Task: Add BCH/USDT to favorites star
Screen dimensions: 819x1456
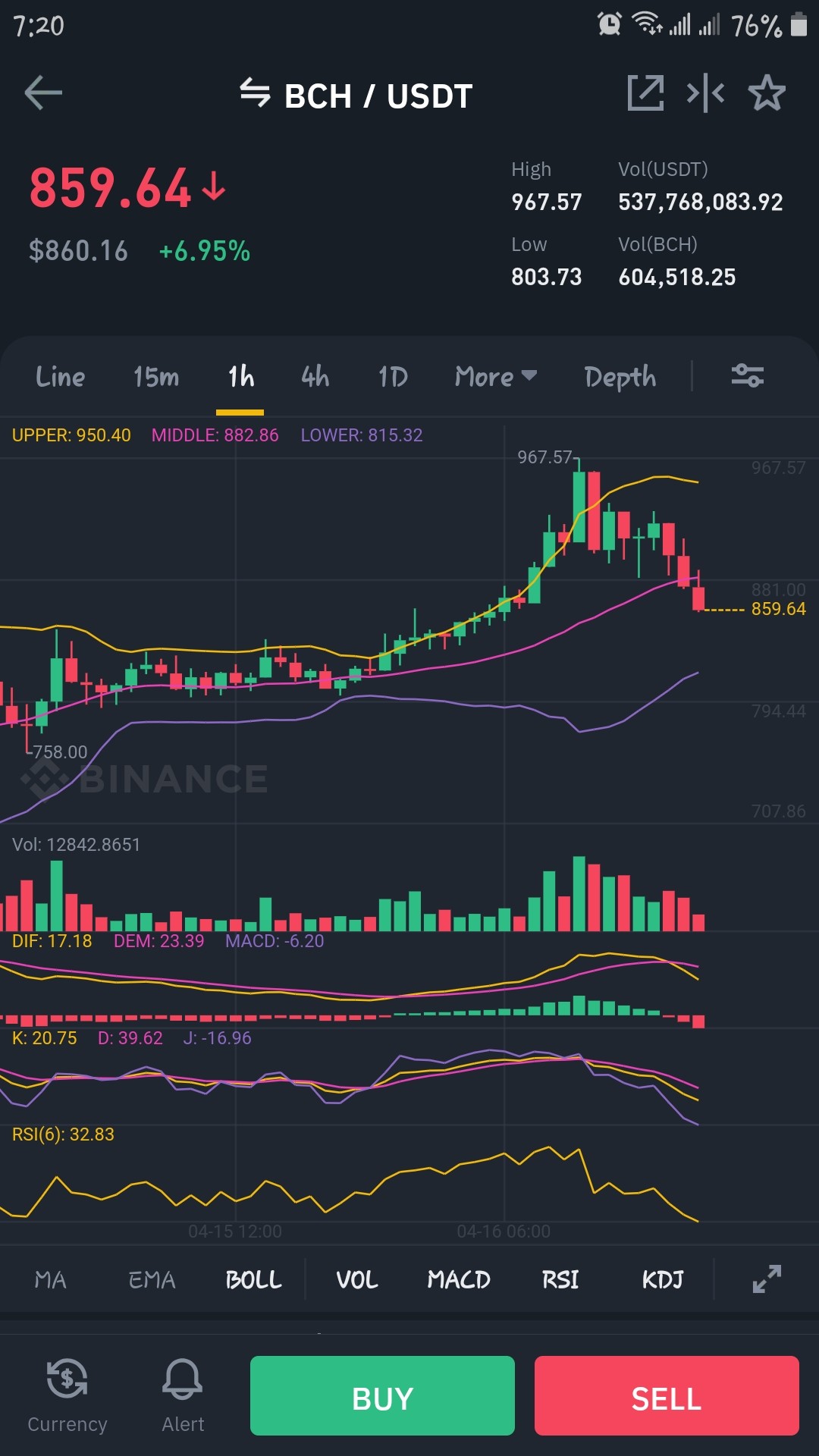Action: tap(767, 93)
